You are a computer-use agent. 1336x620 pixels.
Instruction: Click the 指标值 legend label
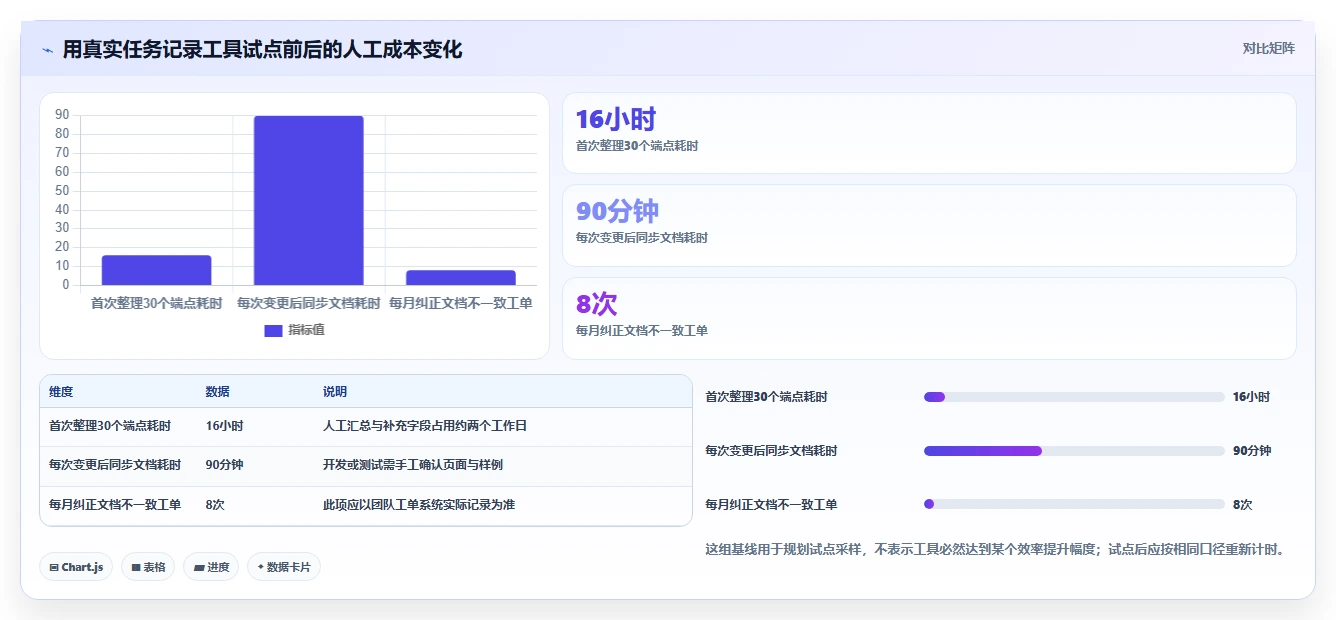tap(306, 330)
